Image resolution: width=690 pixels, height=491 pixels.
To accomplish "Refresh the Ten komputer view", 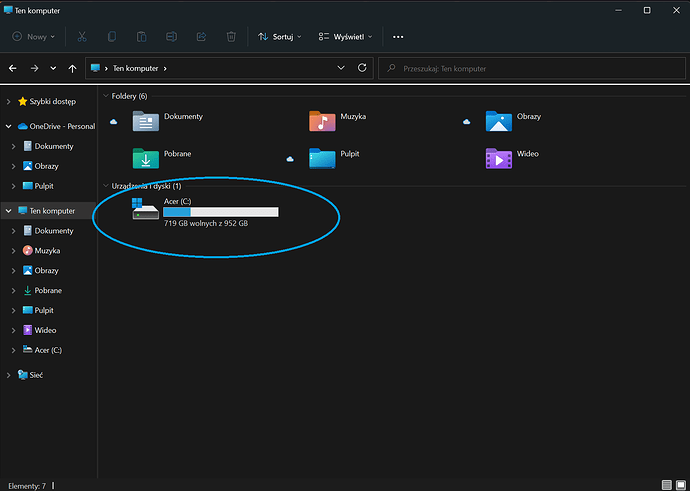I will point(362,68).
